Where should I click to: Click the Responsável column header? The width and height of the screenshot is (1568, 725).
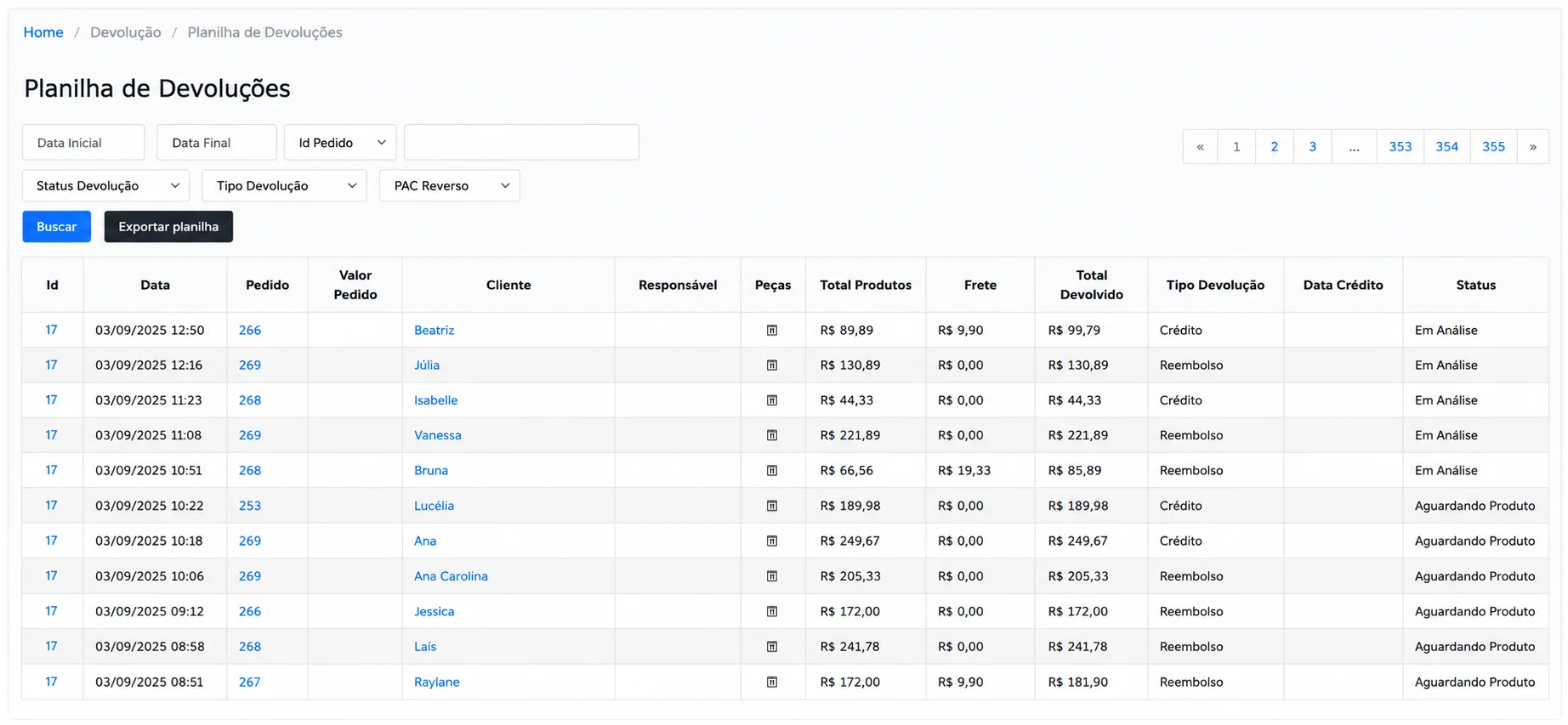coord(678,285)
